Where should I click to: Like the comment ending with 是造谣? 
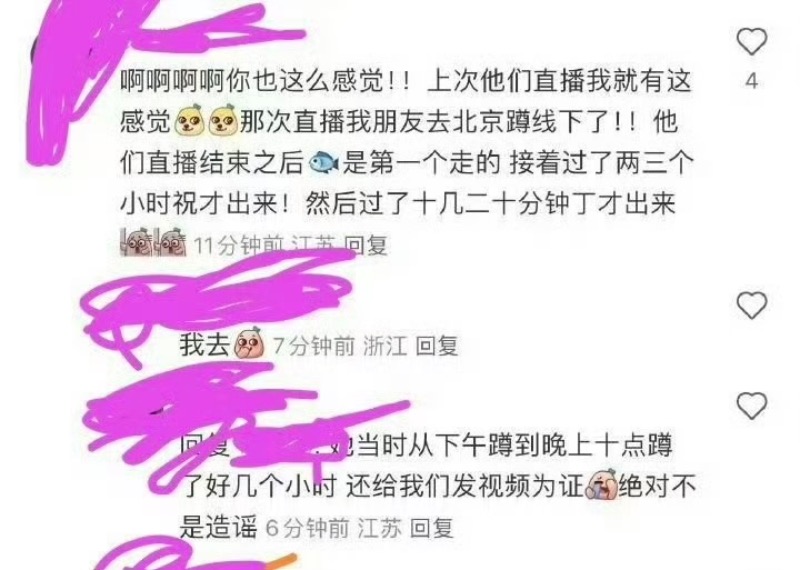click(x=752, y=406)
